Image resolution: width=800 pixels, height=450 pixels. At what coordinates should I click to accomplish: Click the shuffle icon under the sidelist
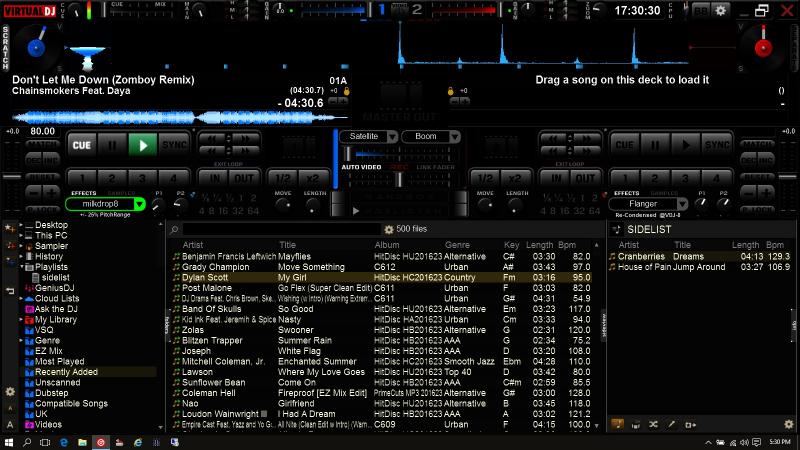(x=653, y=424)
